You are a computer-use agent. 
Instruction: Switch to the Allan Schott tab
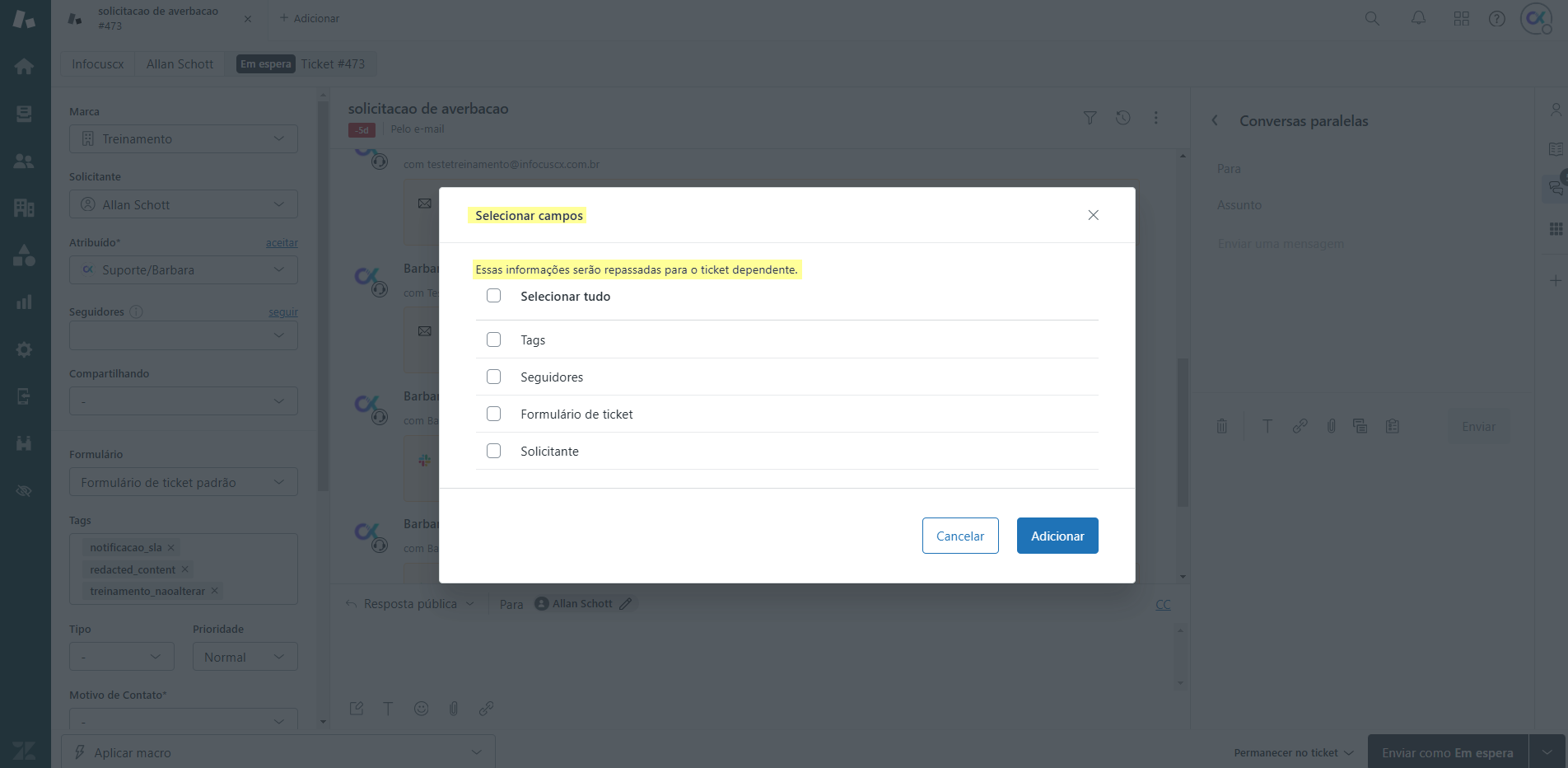tap(180, 64)
